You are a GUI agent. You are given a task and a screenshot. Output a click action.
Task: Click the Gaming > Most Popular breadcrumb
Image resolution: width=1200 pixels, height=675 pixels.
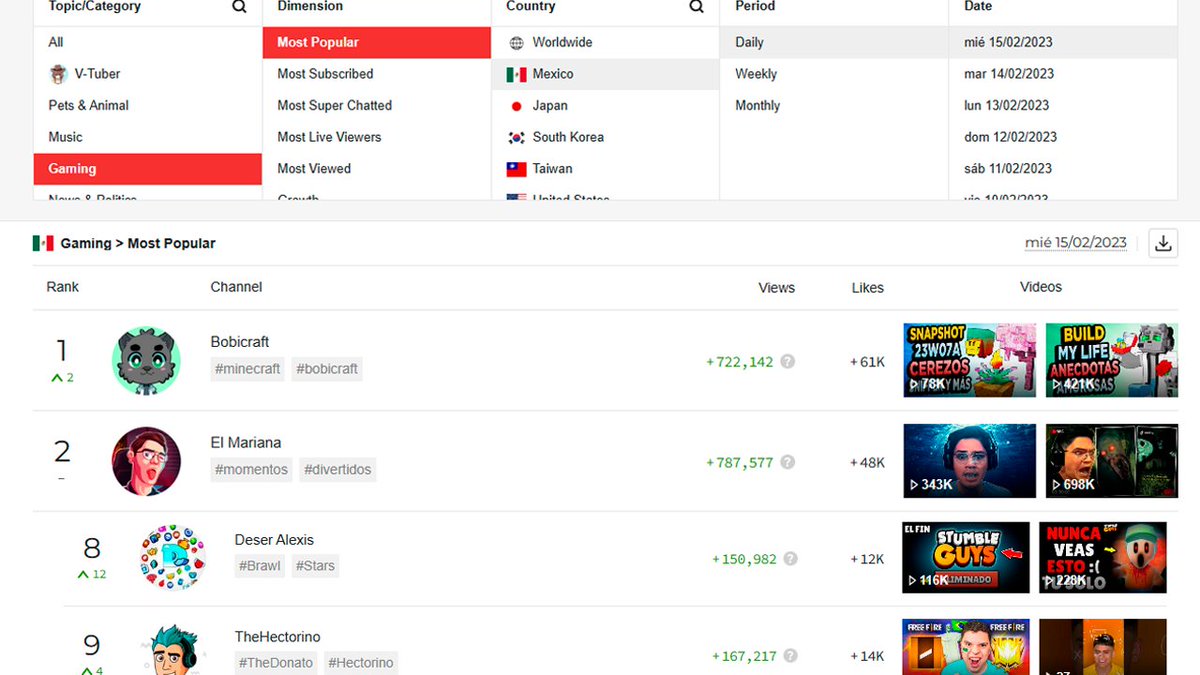tap(138, 243)
